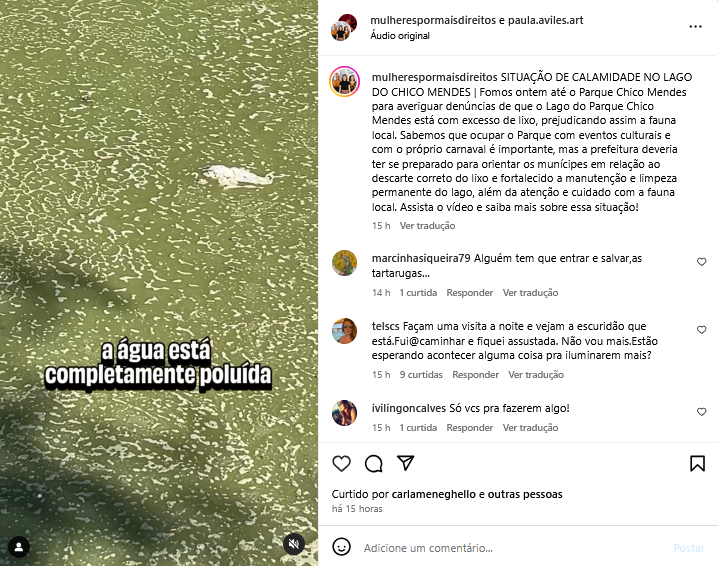
Task: Open carlameneghello's profile from likes
Action: (x=434, y=494)
